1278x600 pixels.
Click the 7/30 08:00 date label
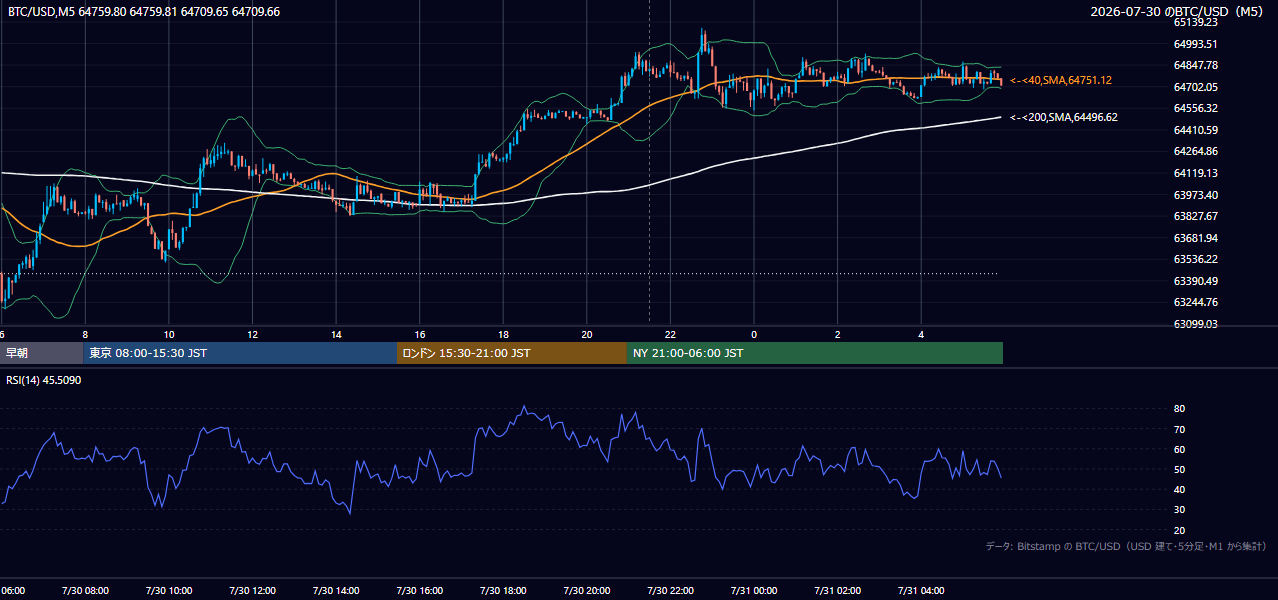pos(85,591)
